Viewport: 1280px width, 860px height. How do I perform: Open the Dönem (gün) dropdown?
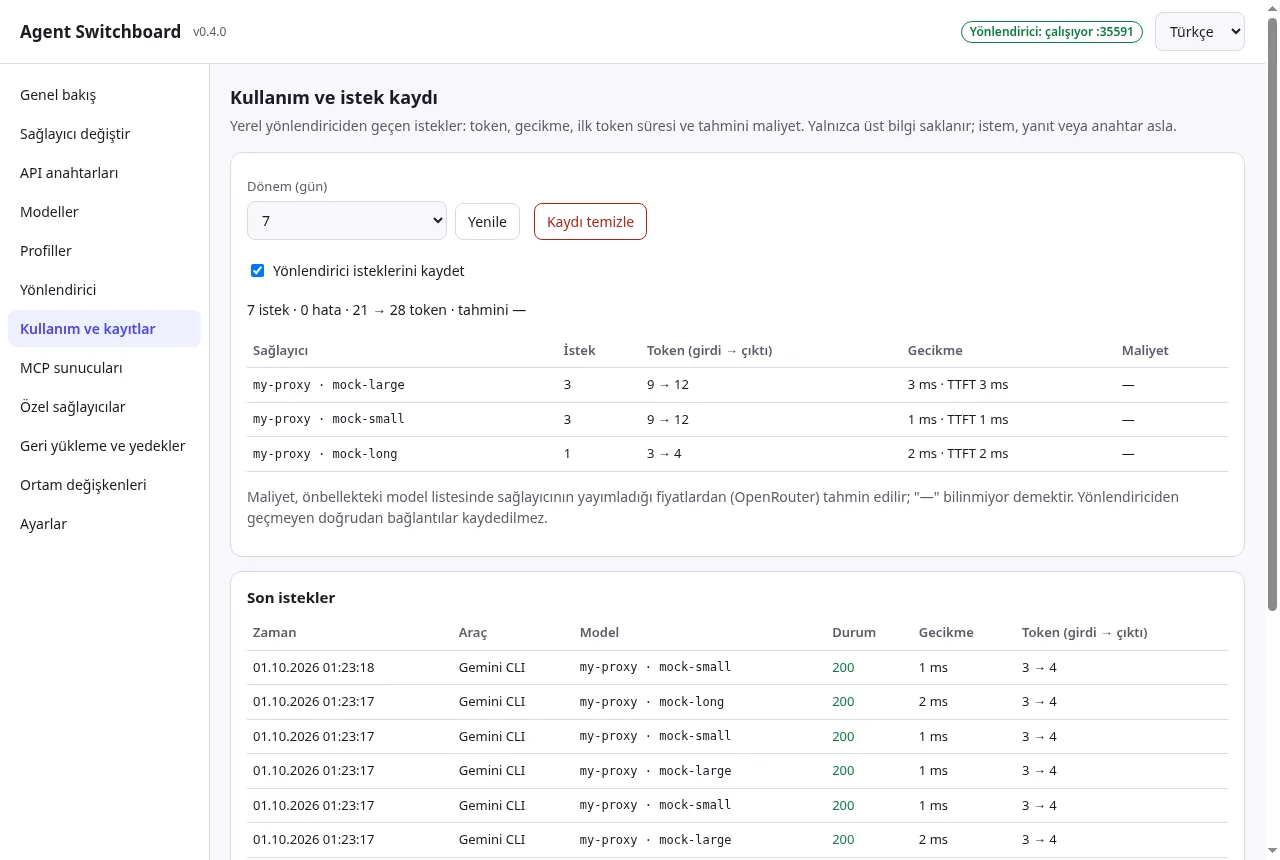(x=347, y=221)
